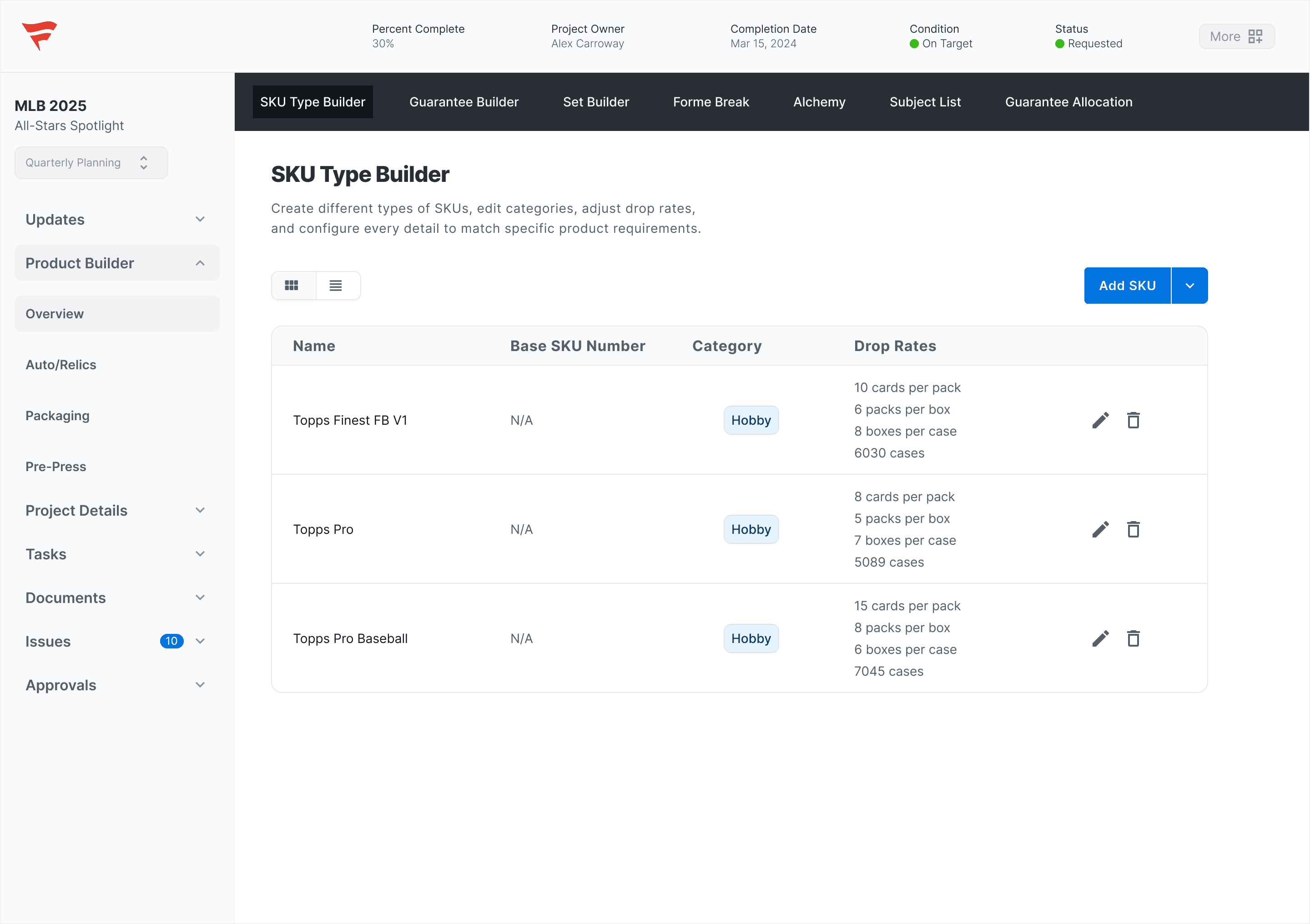Image resolution: width=1310 pixels, height=924 pixels.
Task: Click the Add SKU button
Action: (1127, 286)
